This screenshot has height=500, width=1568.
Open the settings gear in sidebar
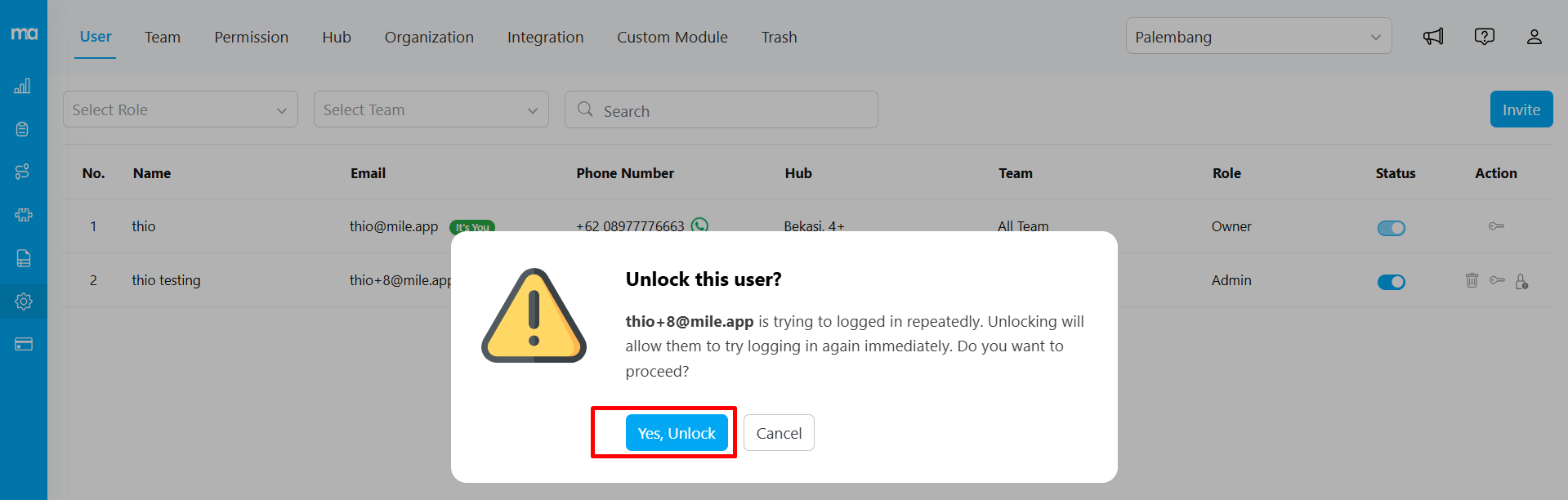pyautogui.click(x=23, y=301)
